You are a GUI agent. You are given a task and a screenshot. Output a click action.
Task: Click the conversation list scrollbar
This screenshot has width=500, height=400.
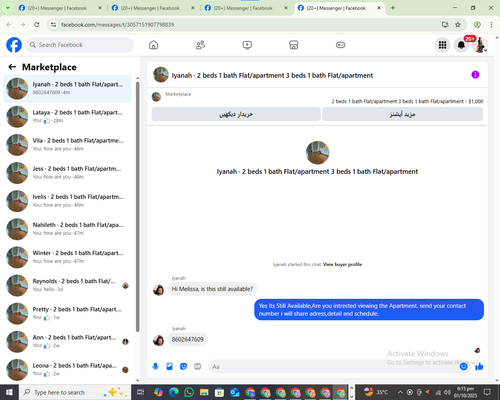click(137, 207)
